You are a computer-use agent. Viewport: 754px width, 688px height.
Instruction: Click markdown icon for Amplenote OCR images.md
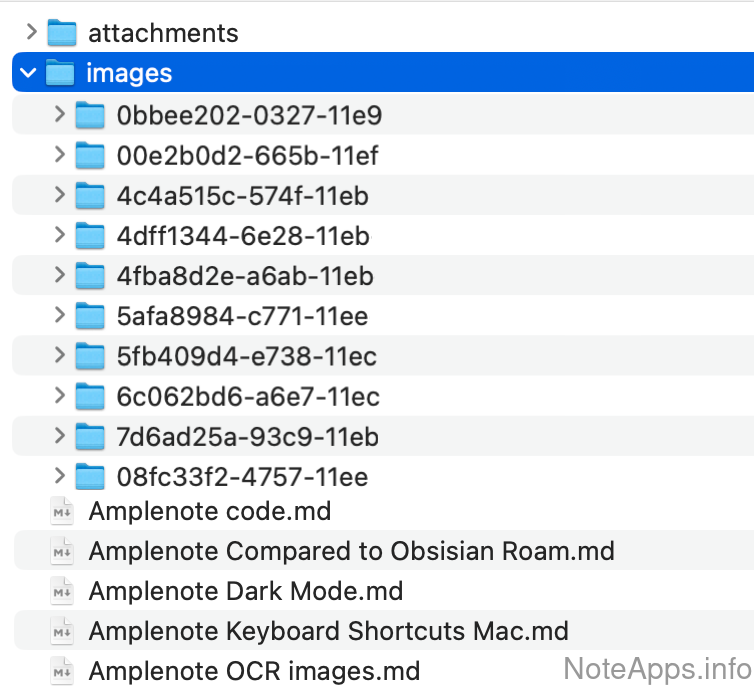point(62,671)
